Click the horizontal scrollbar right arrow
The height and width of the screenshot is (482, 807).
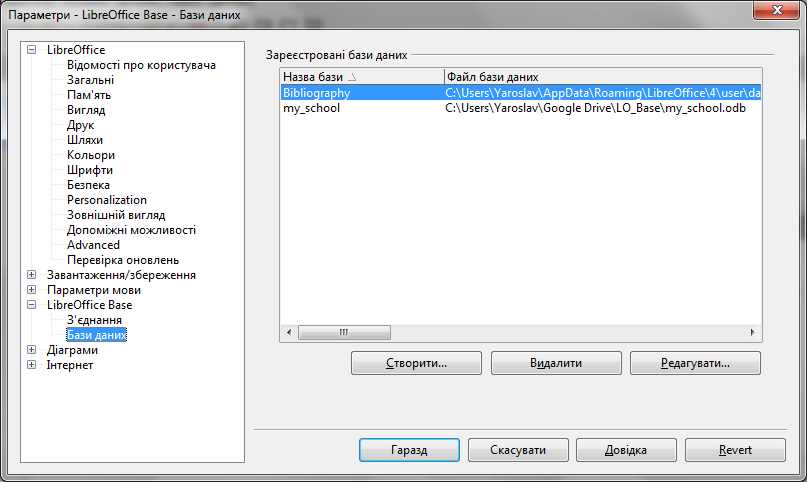[x=753, y=332]
